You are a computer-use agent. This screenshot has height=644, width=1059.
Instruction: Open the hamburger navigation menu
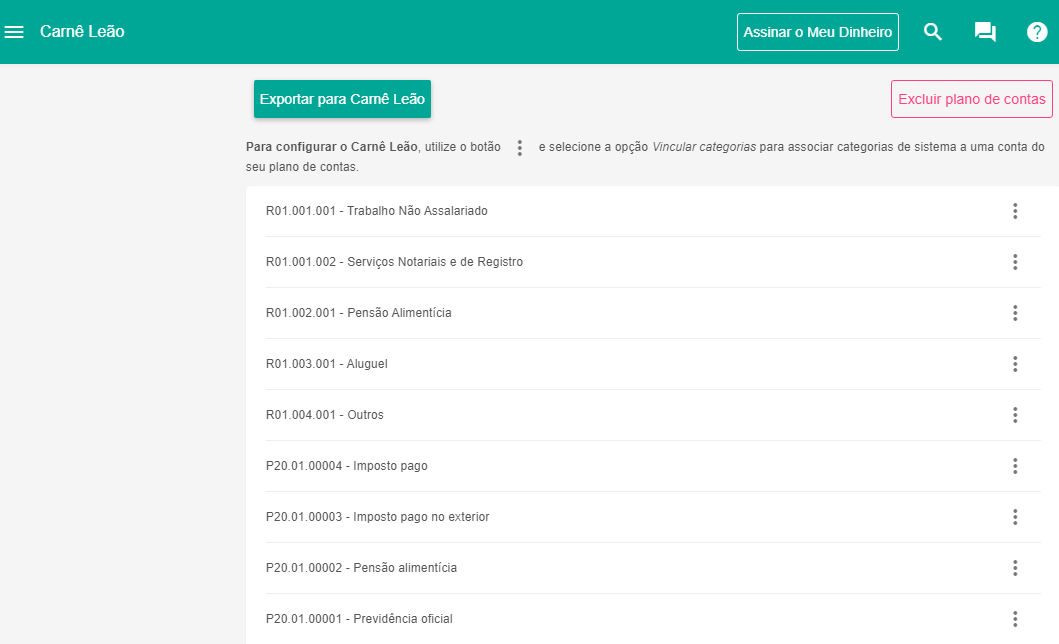14,32
